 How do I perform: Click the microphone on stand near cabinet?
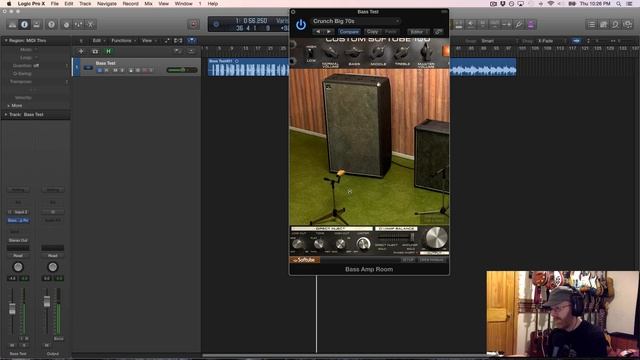pos(341,173)
